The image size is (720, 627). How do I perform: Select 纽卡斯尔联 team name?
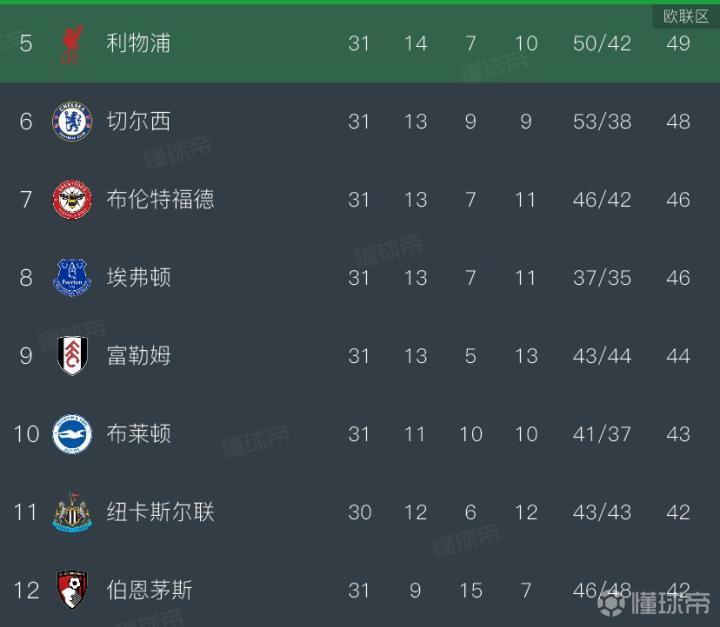pyautogui.click(x=160, y=512)
